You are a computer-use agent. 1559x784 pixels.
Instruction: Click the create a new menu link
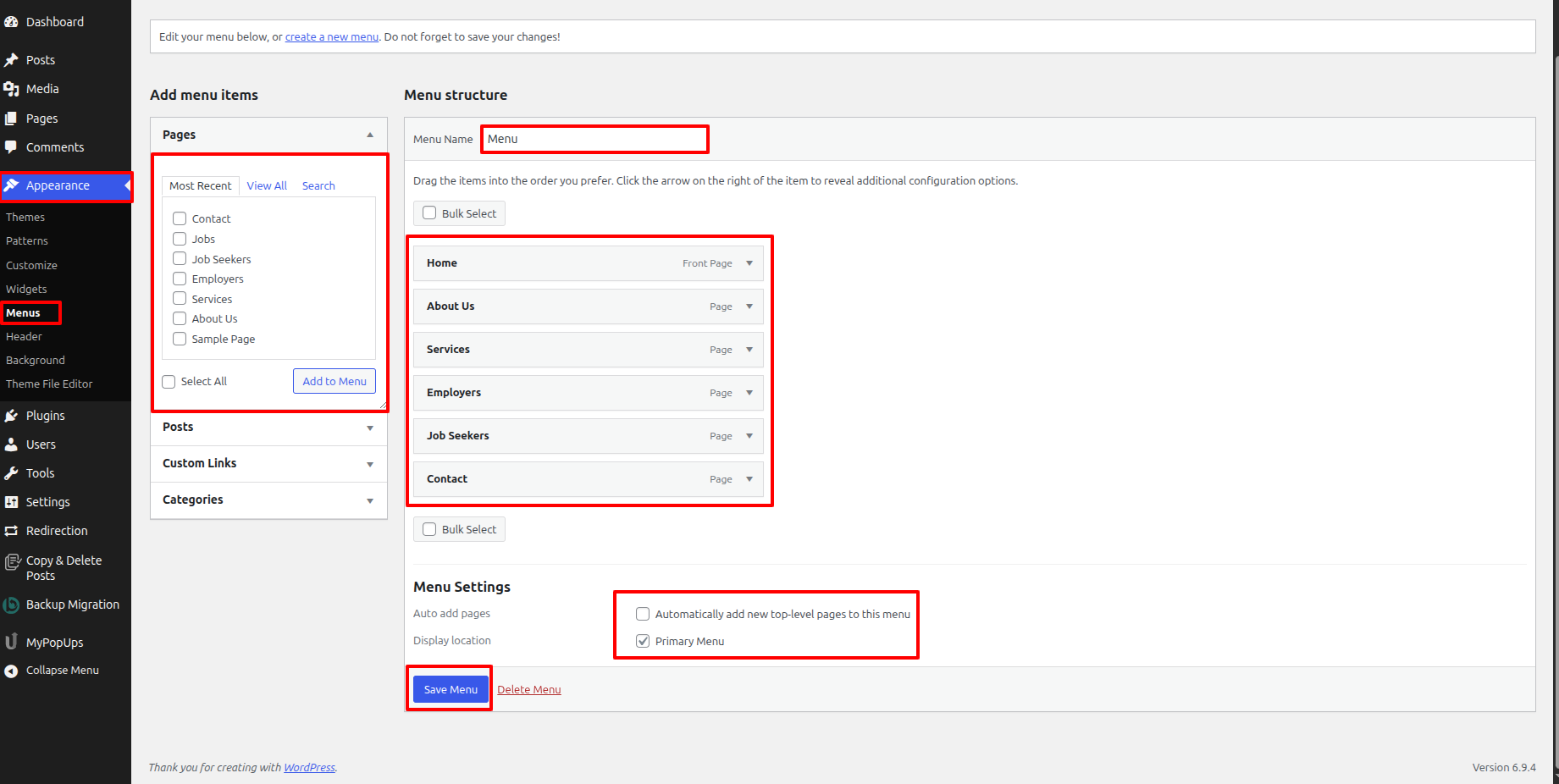coord(331,36)
